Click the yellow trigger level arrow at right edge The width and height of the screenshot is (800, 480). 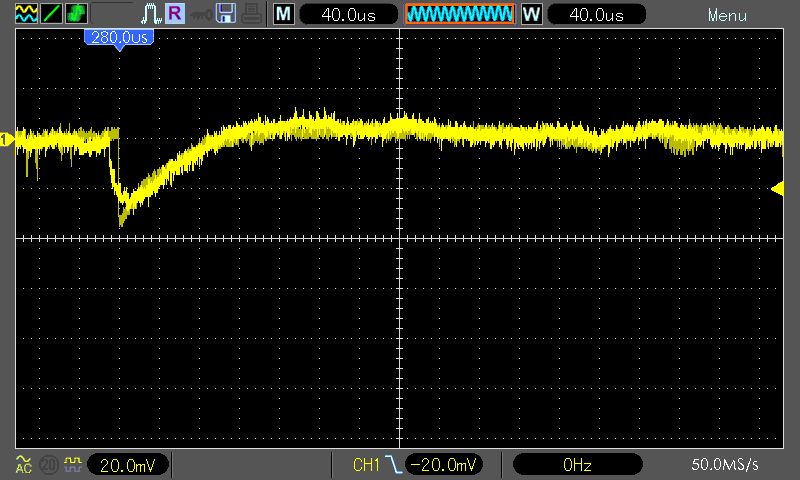coord(777,189)
